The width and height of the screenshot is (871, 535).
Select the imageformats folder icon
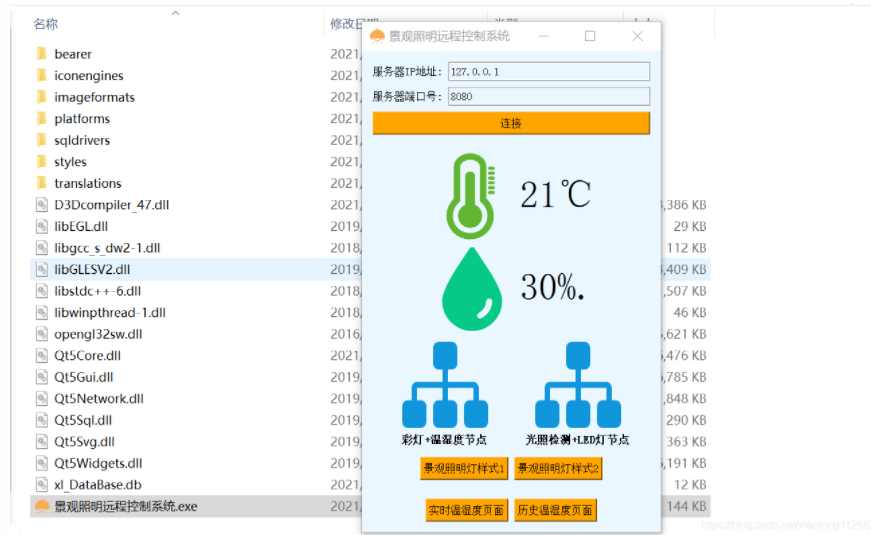42,97
